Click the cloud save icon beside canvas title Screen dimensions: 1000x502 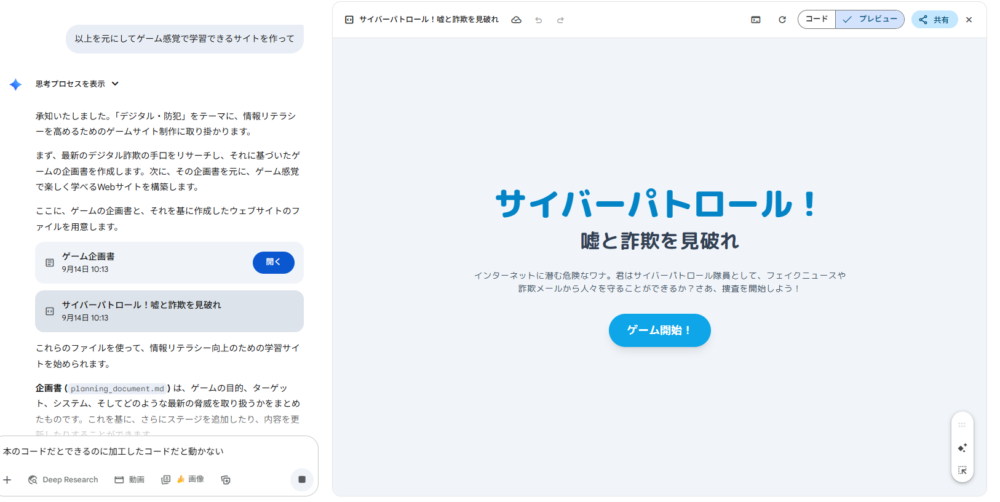pos(516,19)
